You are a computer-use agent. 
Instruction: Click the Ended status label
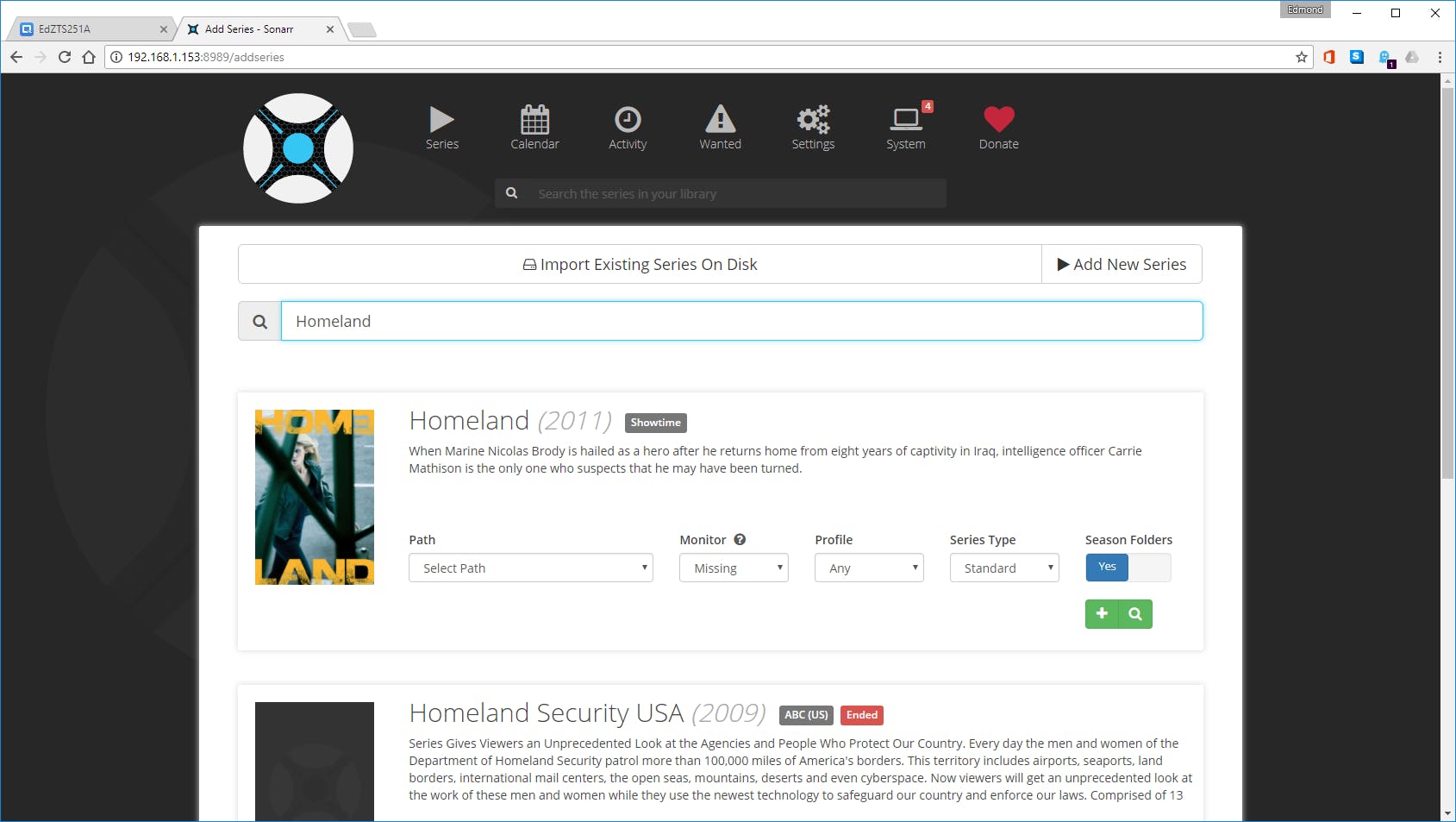pos(862,715)
